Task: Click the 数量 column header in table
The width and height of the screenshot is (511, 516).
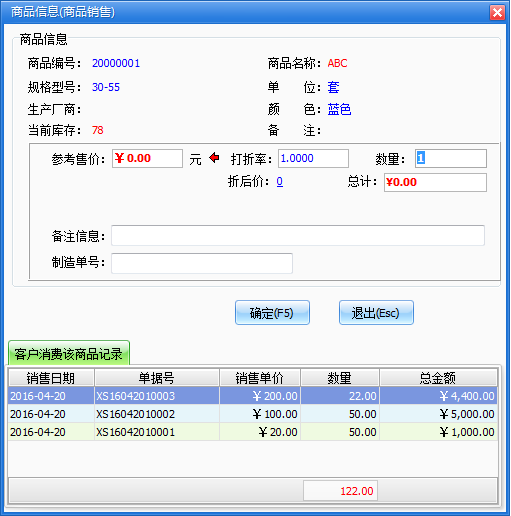Action: click(x=340, y=378)
